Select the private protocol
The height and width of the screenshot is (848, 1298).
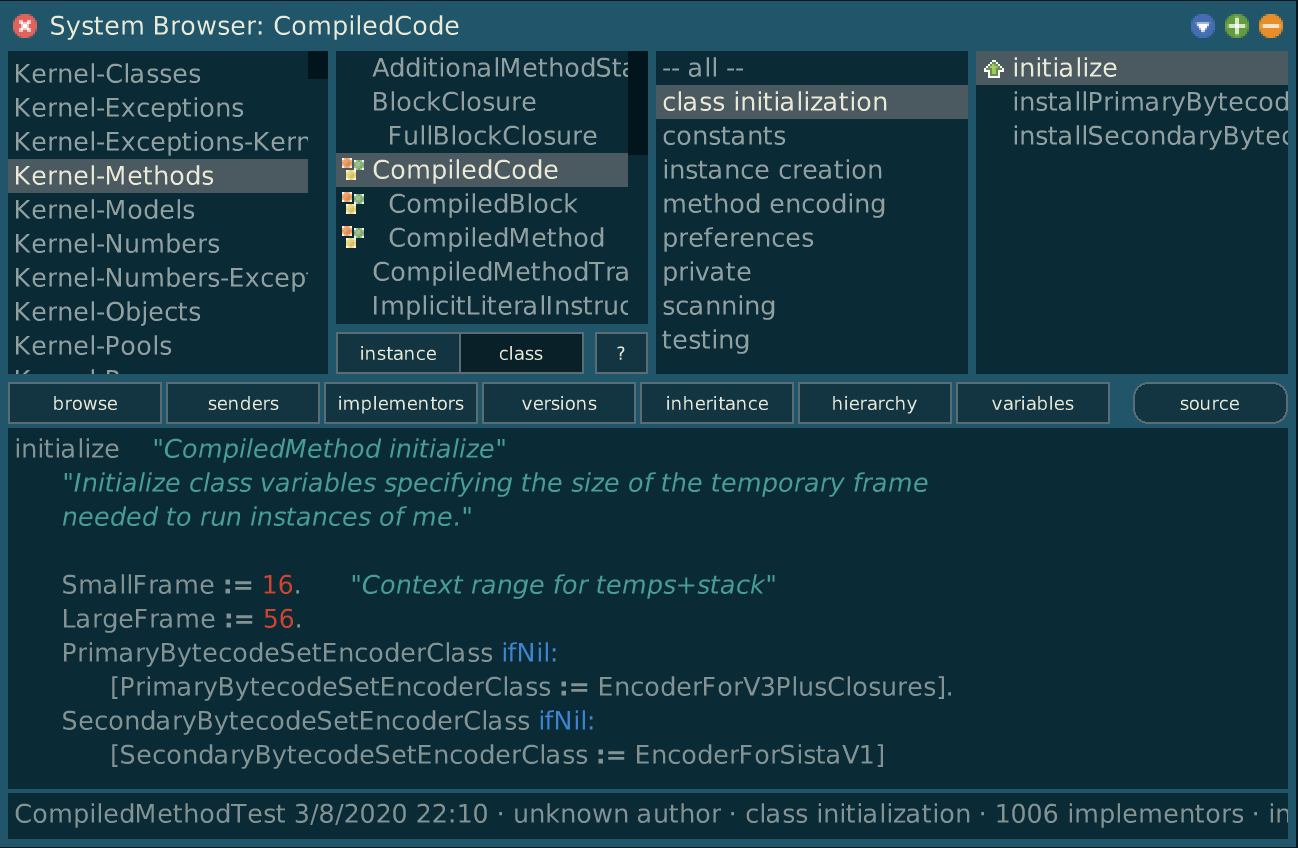pos(812,272)
